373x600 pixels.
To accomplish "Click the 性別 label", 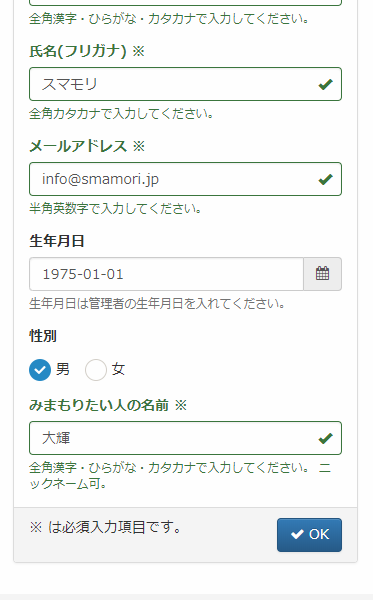I will 43,336.
